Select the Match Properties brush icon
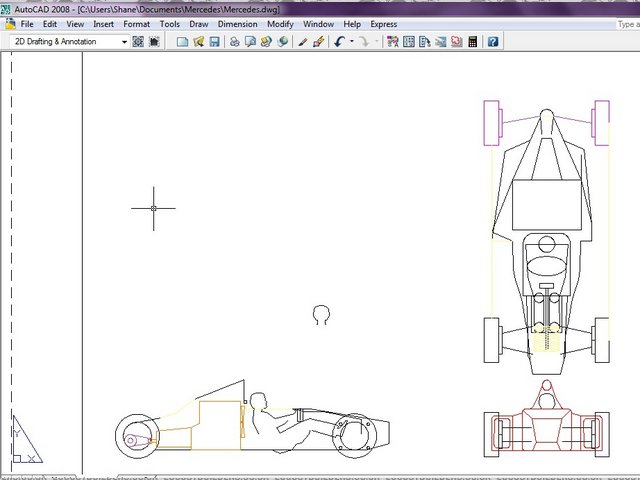 [x=302, y=42]
